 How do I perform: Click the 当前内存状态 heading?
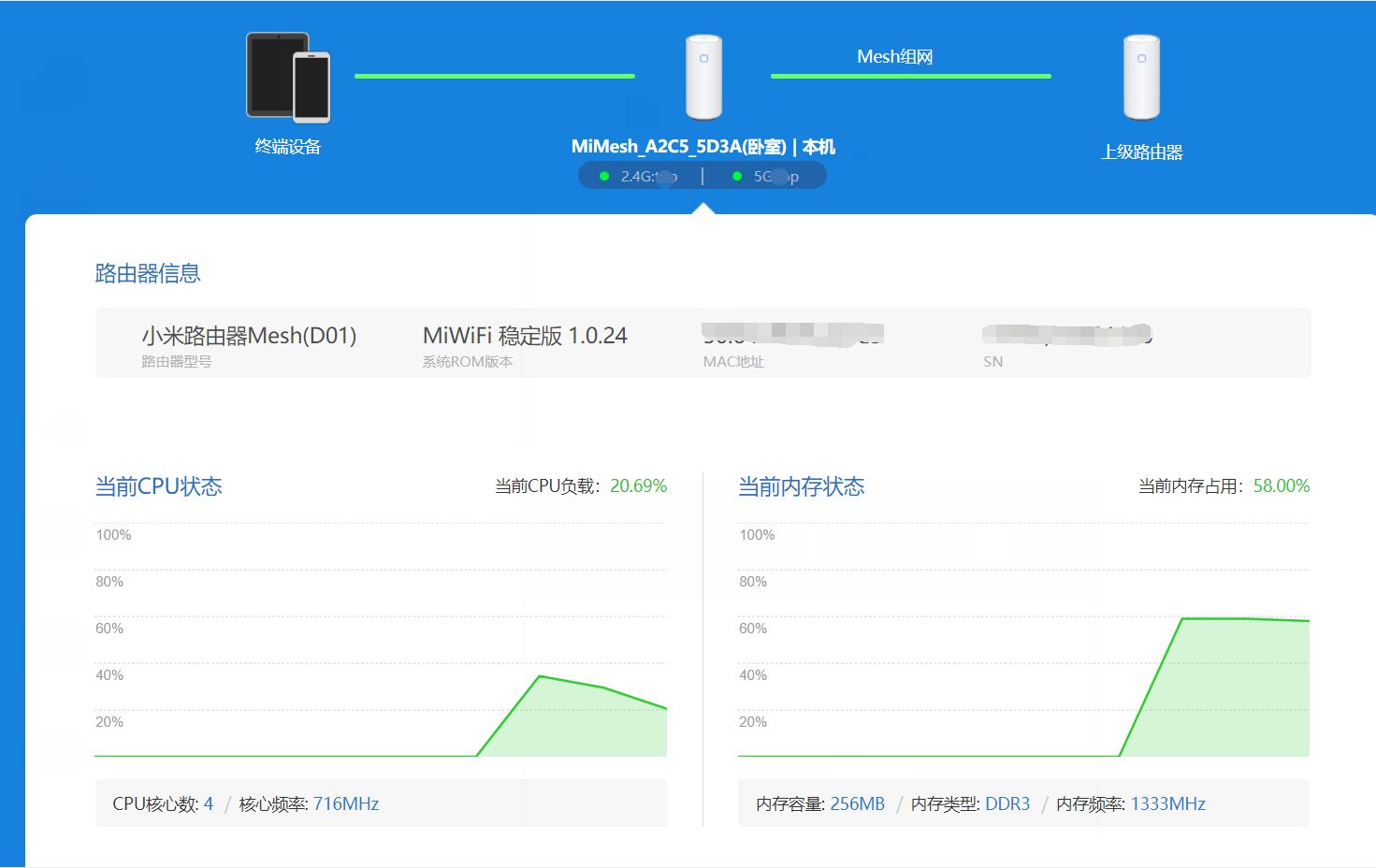802,486
